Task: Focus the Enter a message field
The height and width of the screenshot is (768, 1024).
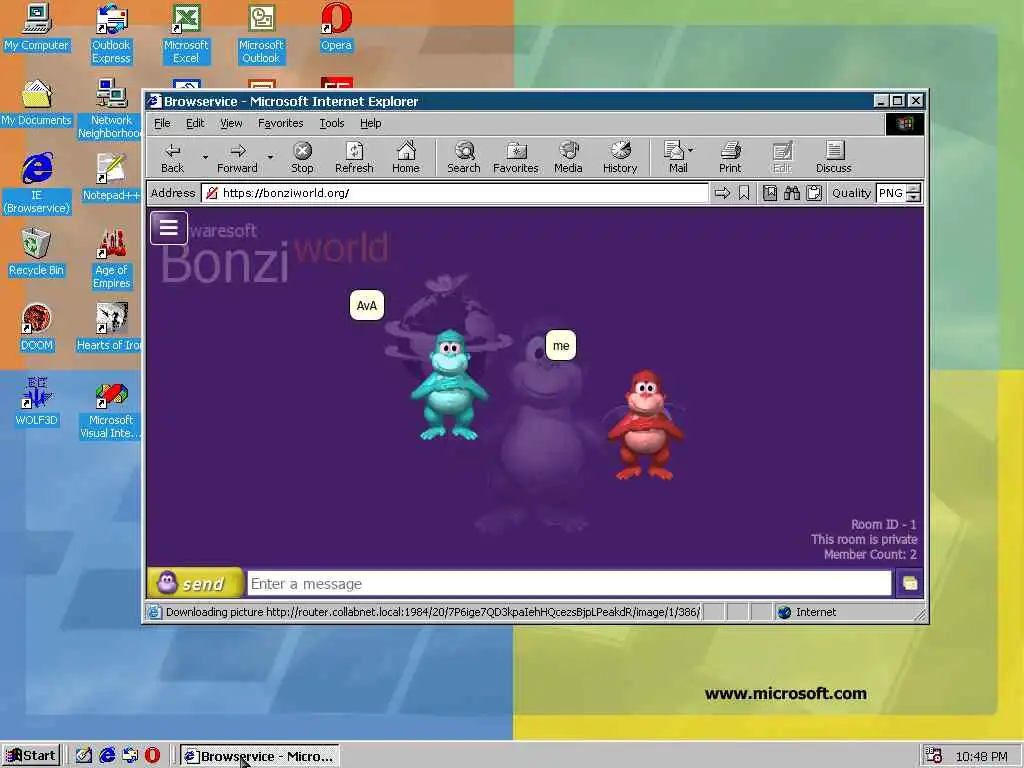Action: (569, 583)
